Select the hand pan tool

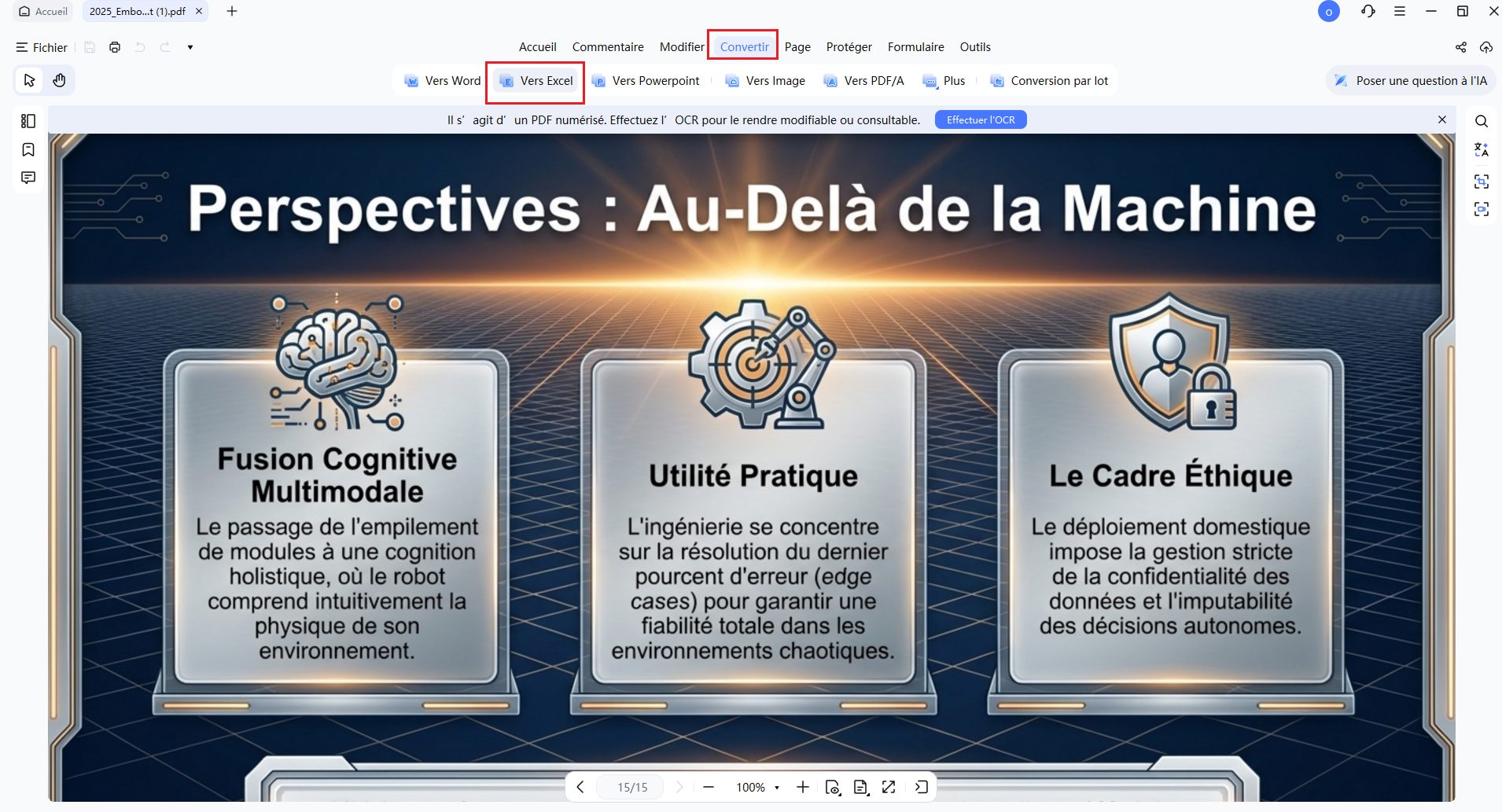(59, 80)
